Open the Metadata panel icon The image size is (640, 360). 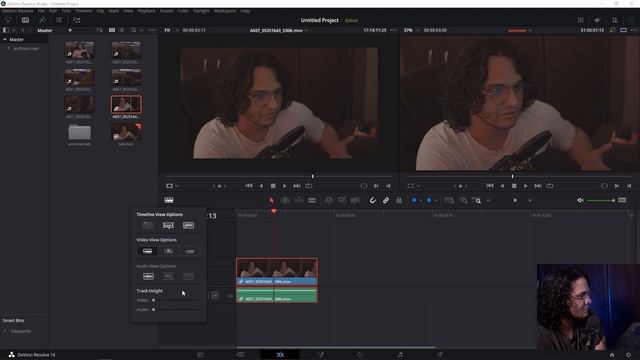pos(598,20)
